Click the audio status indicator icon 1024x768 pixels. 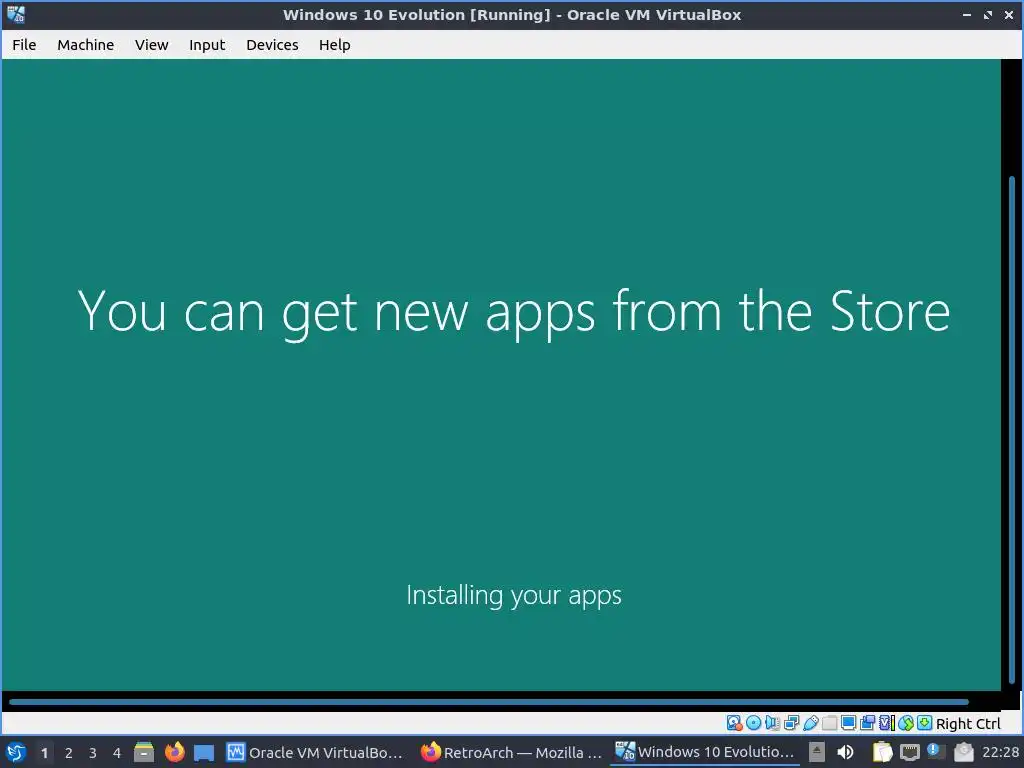(x=772, y=723)
